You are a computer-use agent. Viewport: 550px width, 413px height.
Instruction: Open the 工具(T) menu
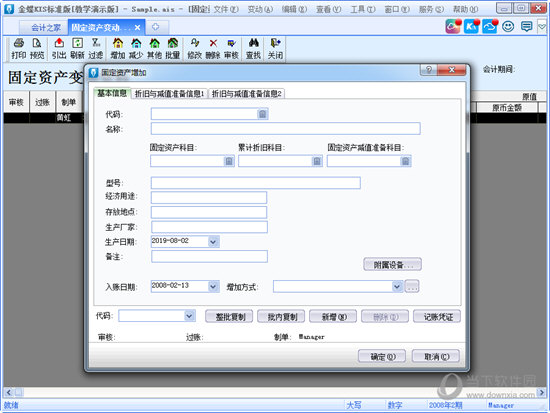(363, 9)
